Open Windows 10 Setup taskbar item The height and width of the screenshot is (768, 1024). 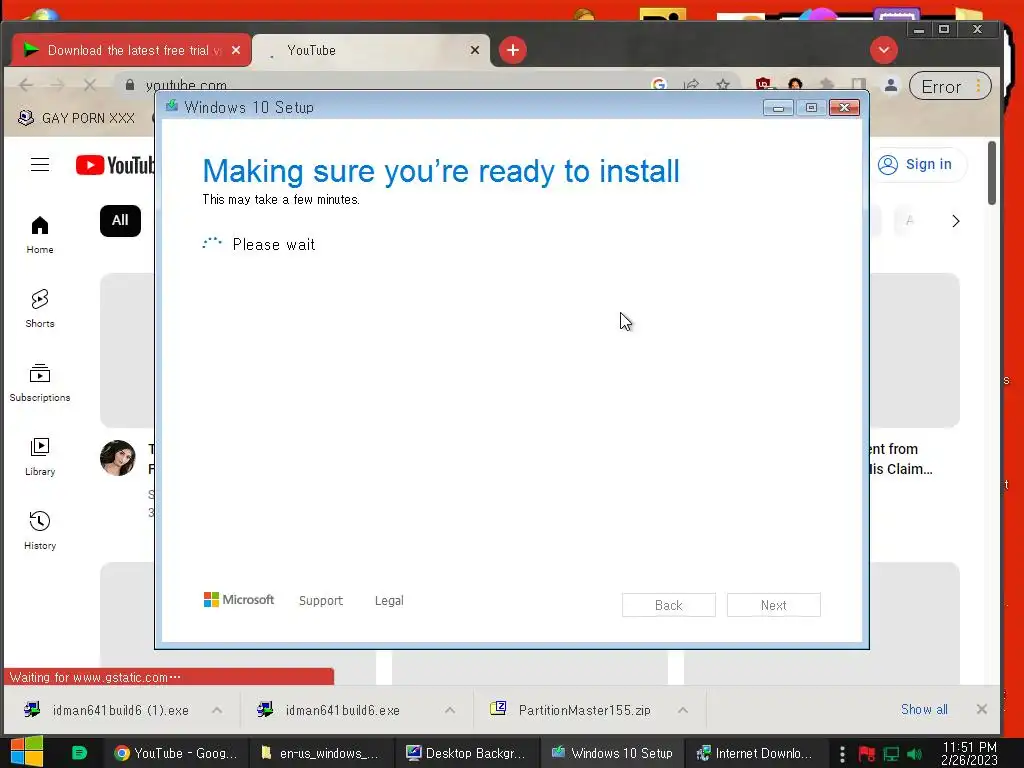(x=612, y=753)
